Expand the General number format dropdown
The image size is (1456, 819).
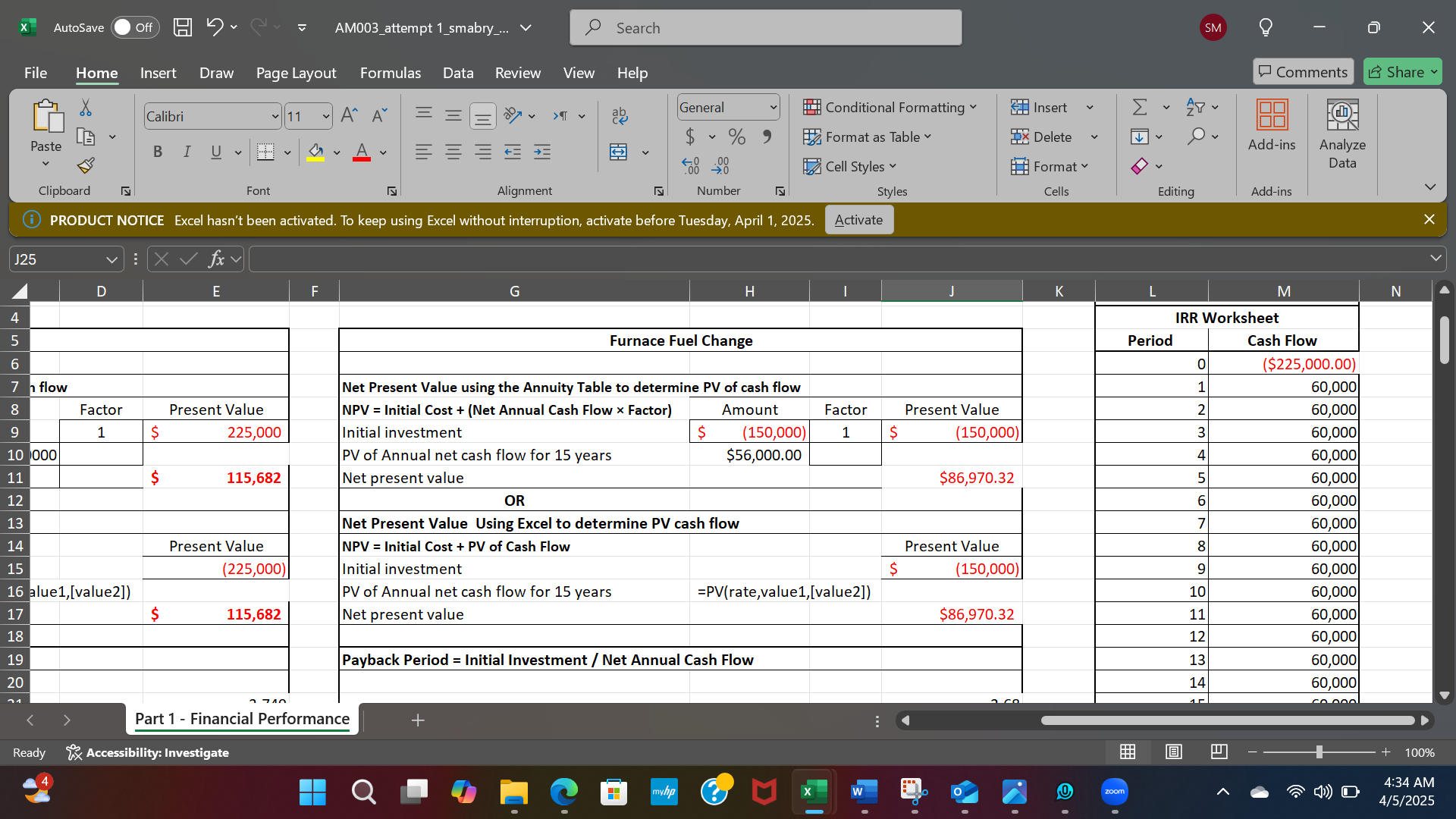773,108
